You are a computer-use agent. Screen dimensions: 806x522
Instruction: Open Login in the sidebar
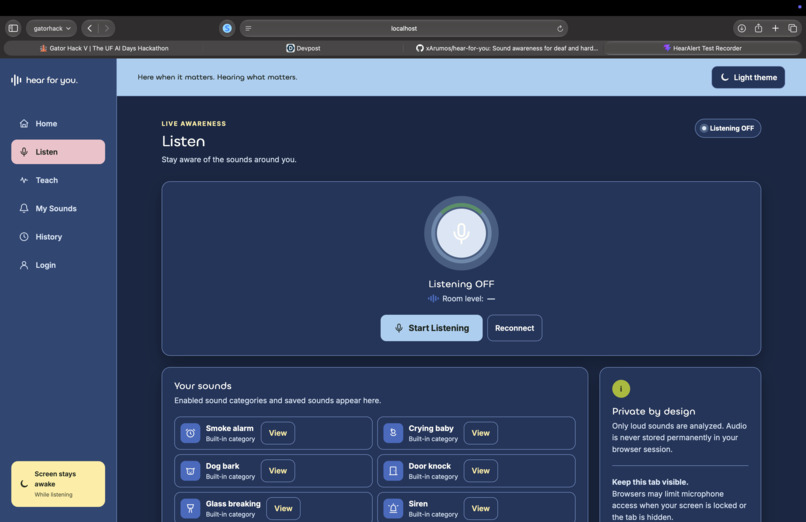[x=58, y=265]
